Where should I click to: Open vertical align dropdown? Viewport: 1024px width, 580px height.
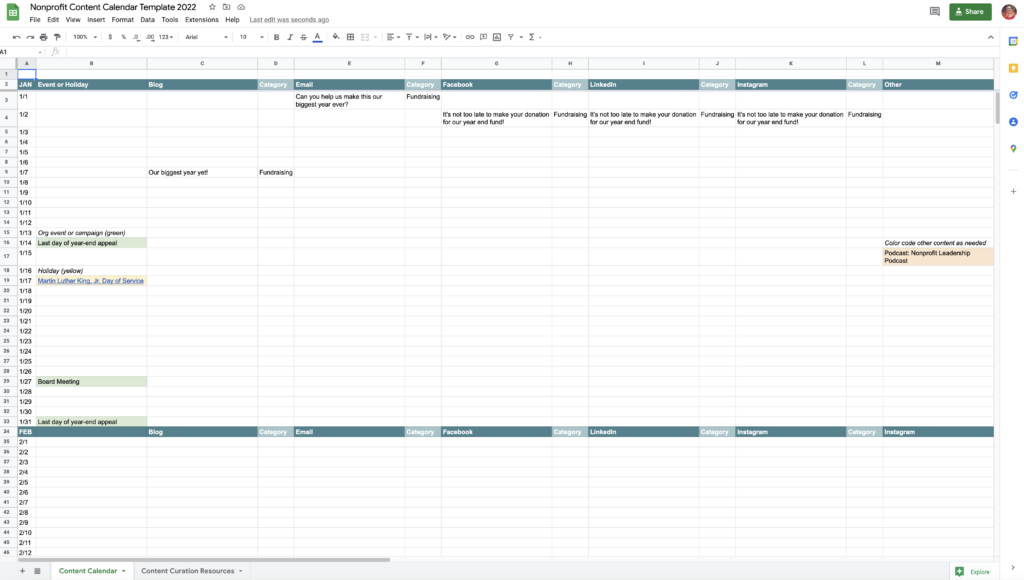coord(412,37)
